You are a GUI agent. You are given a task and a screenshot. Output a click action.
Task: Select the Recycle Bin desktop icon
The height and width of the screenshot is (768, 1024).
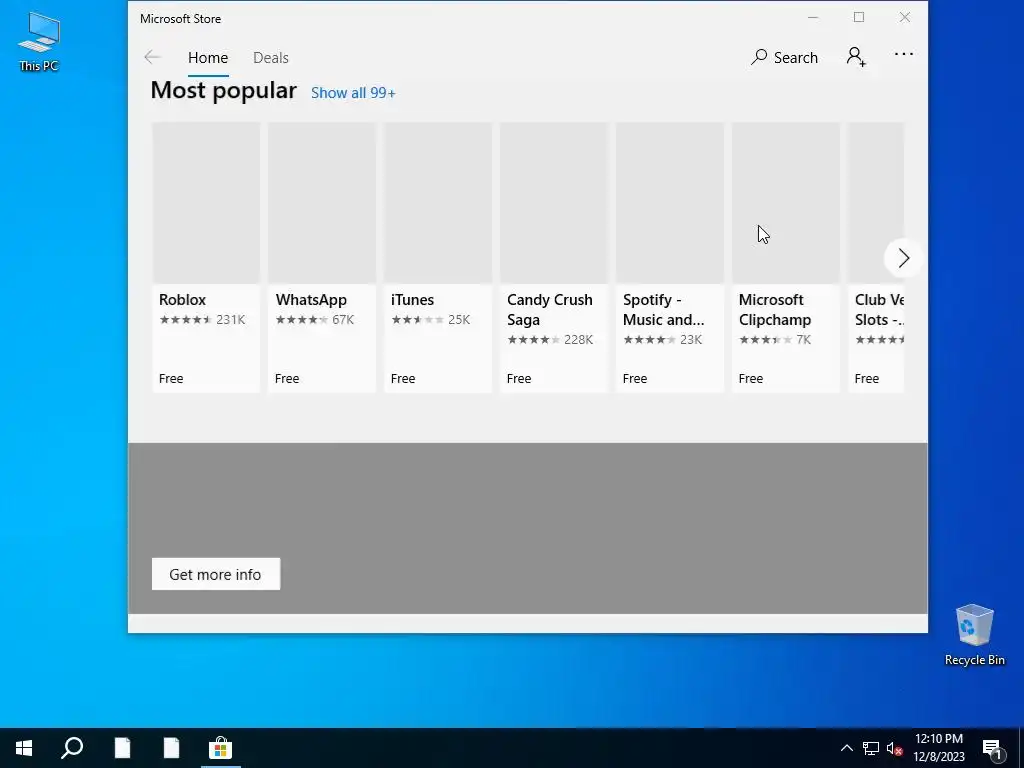point(974,635)
